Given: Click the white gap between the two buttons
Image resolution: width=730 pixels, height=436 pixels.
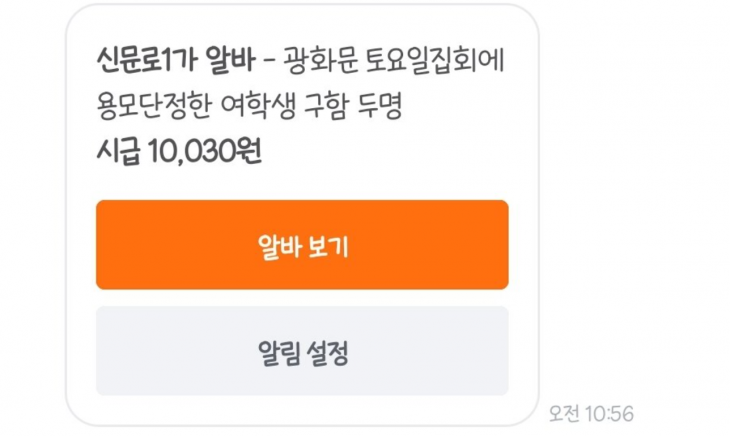Looking at the screenshot, I should (x=302, y=298).
